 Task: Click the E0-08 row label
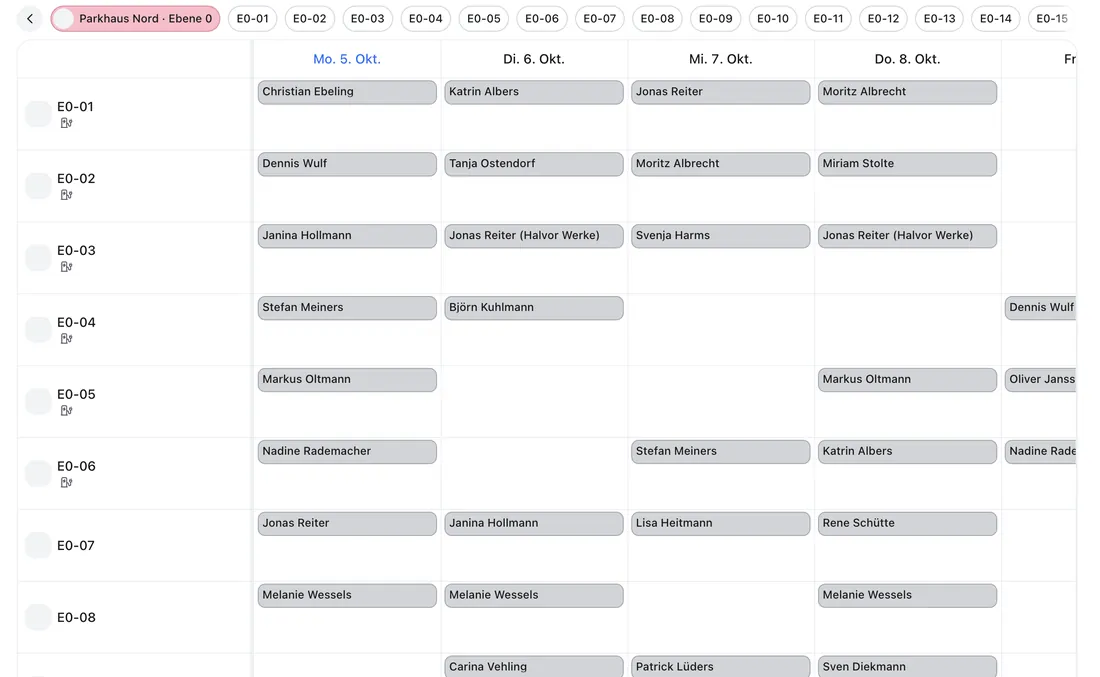[x=76, y=617]
